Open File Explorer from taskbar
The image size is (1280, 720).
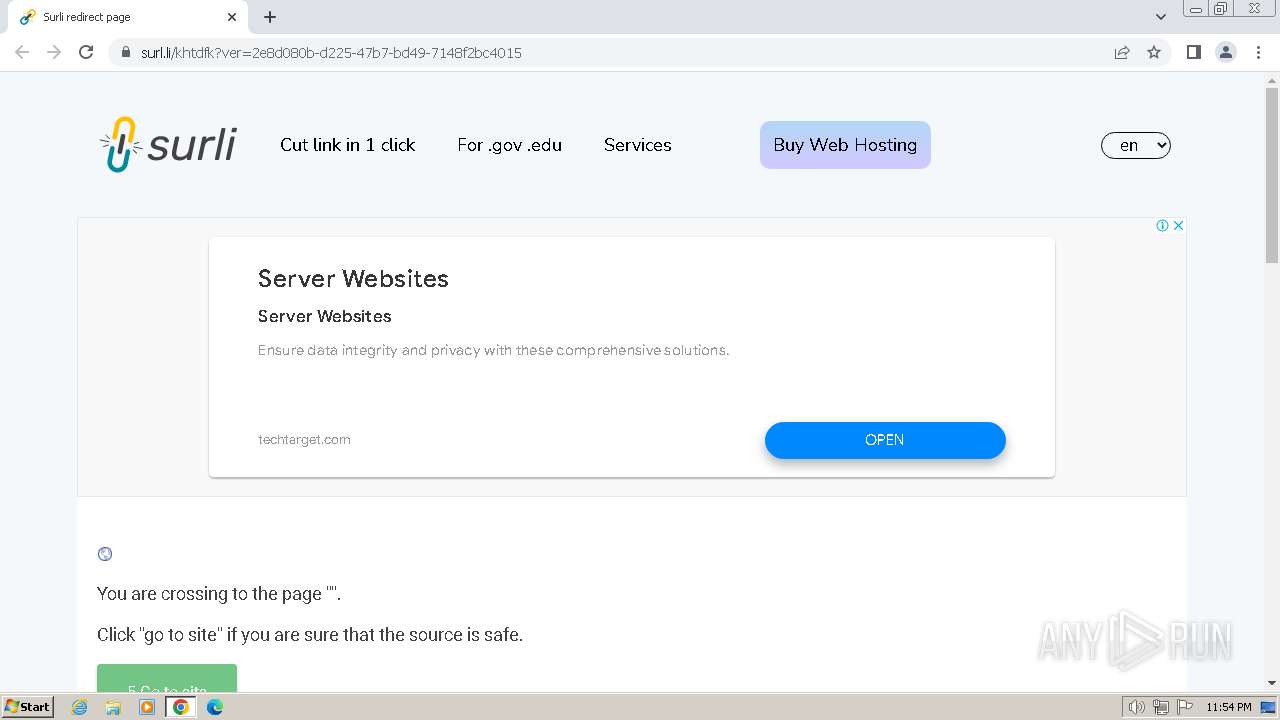pos(113,707)
